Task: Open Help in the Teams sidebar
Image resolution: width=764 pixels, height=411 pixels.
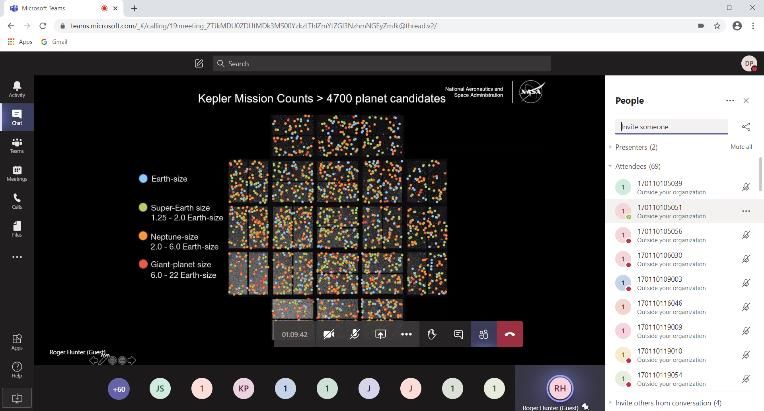Action: coord(17,369)
